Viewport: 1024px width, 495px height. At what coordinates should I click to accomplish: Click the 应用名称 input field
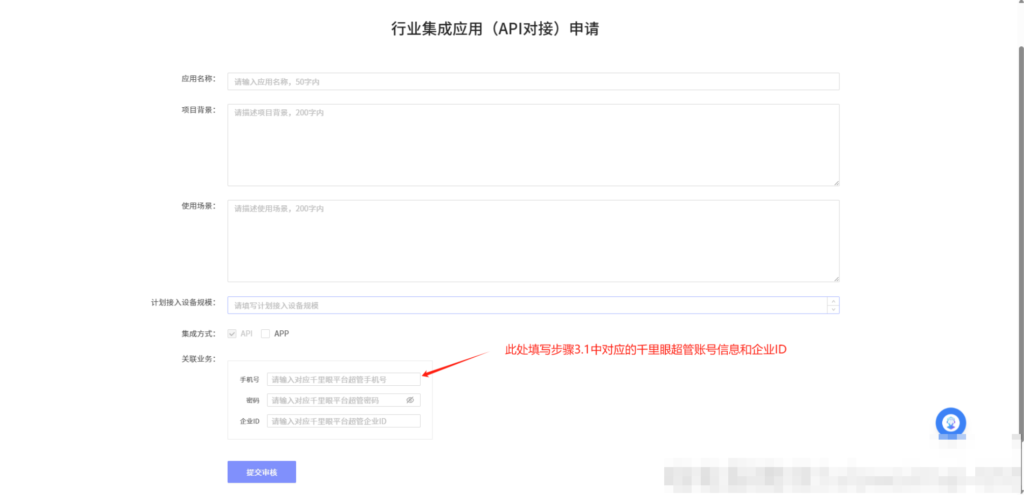tap(533, 82)
